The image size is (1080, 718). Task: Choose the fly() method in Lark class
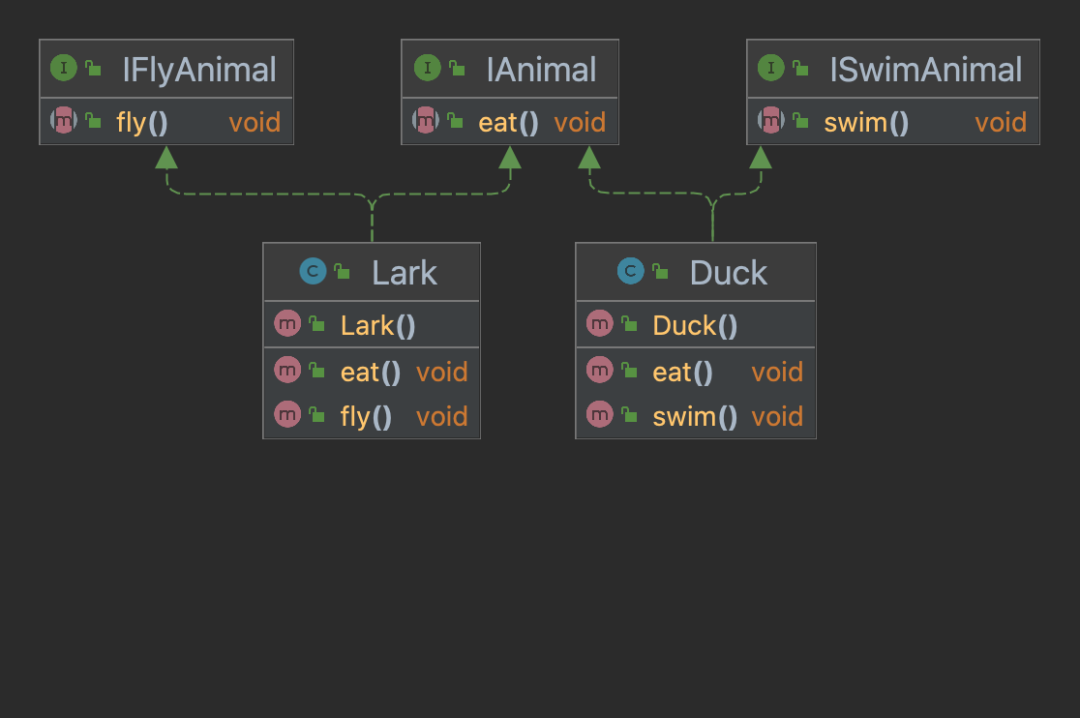366,416
